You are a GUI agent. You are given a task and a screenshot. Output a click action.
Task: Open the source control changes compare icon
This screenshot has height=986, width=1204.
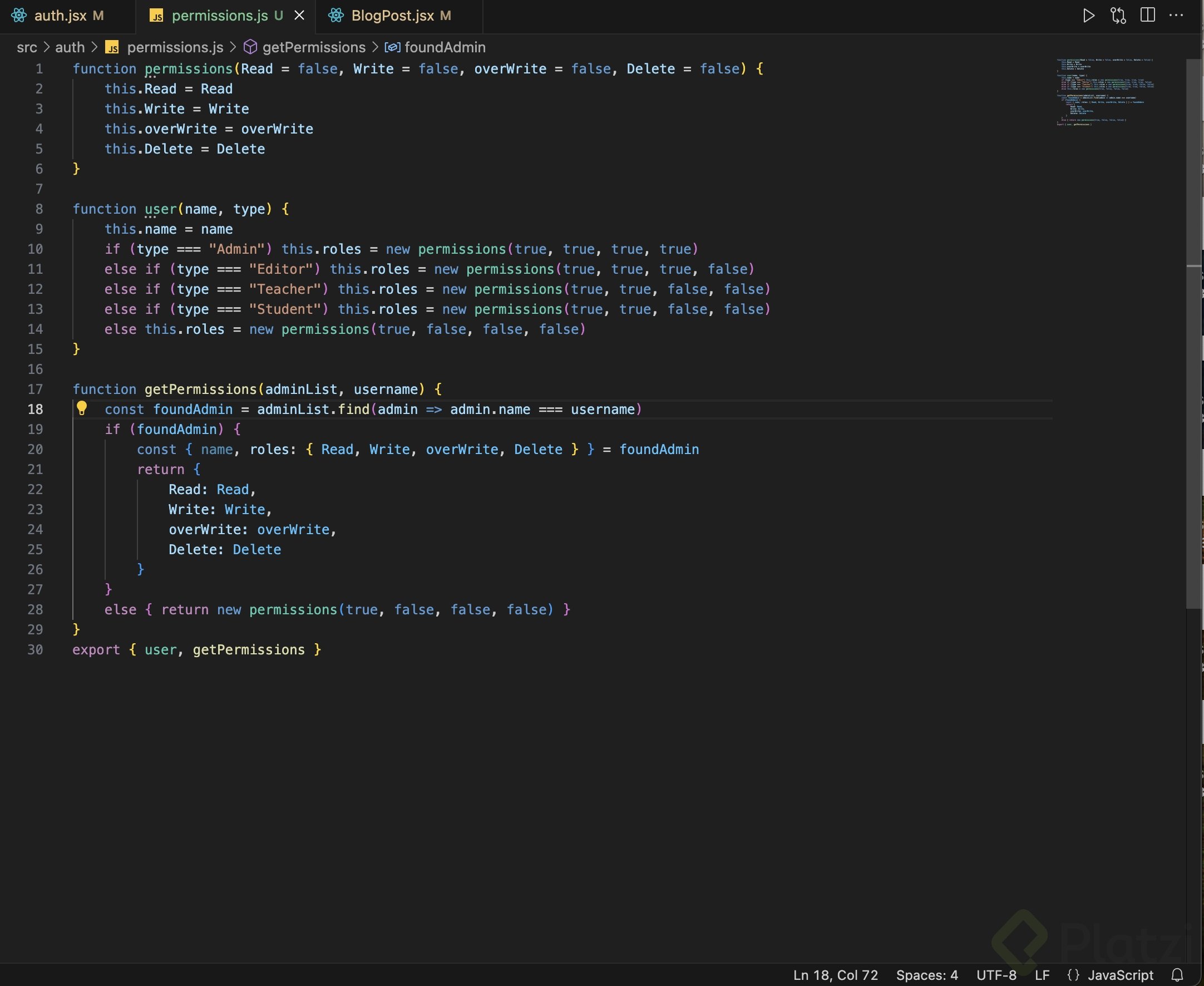point(1118,16)
